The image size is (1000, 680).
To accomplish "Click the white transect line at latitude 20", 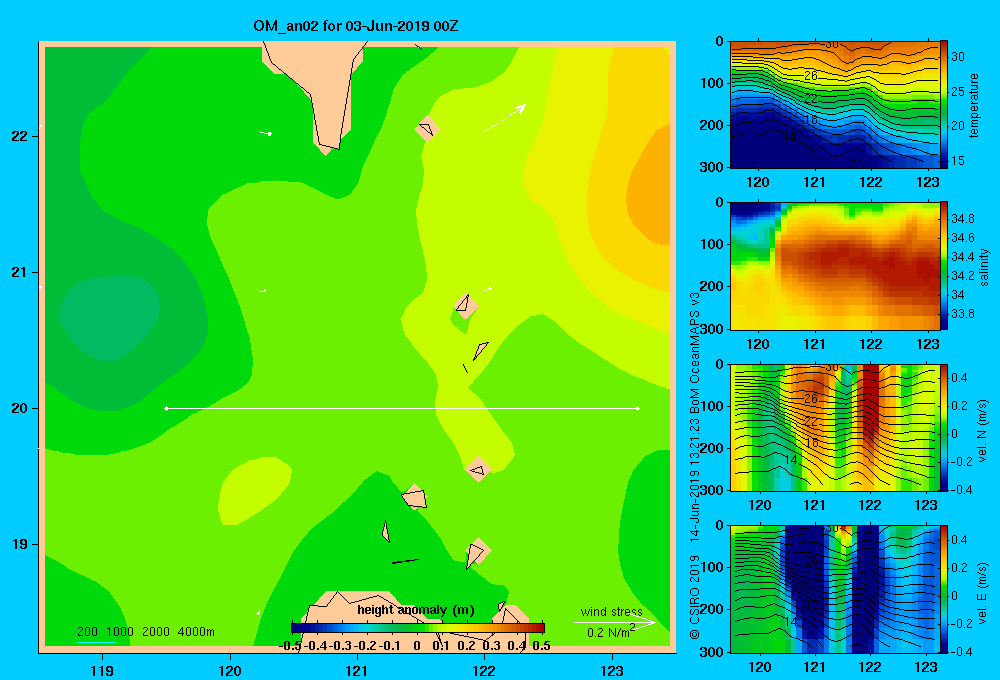I will point(402,408).
